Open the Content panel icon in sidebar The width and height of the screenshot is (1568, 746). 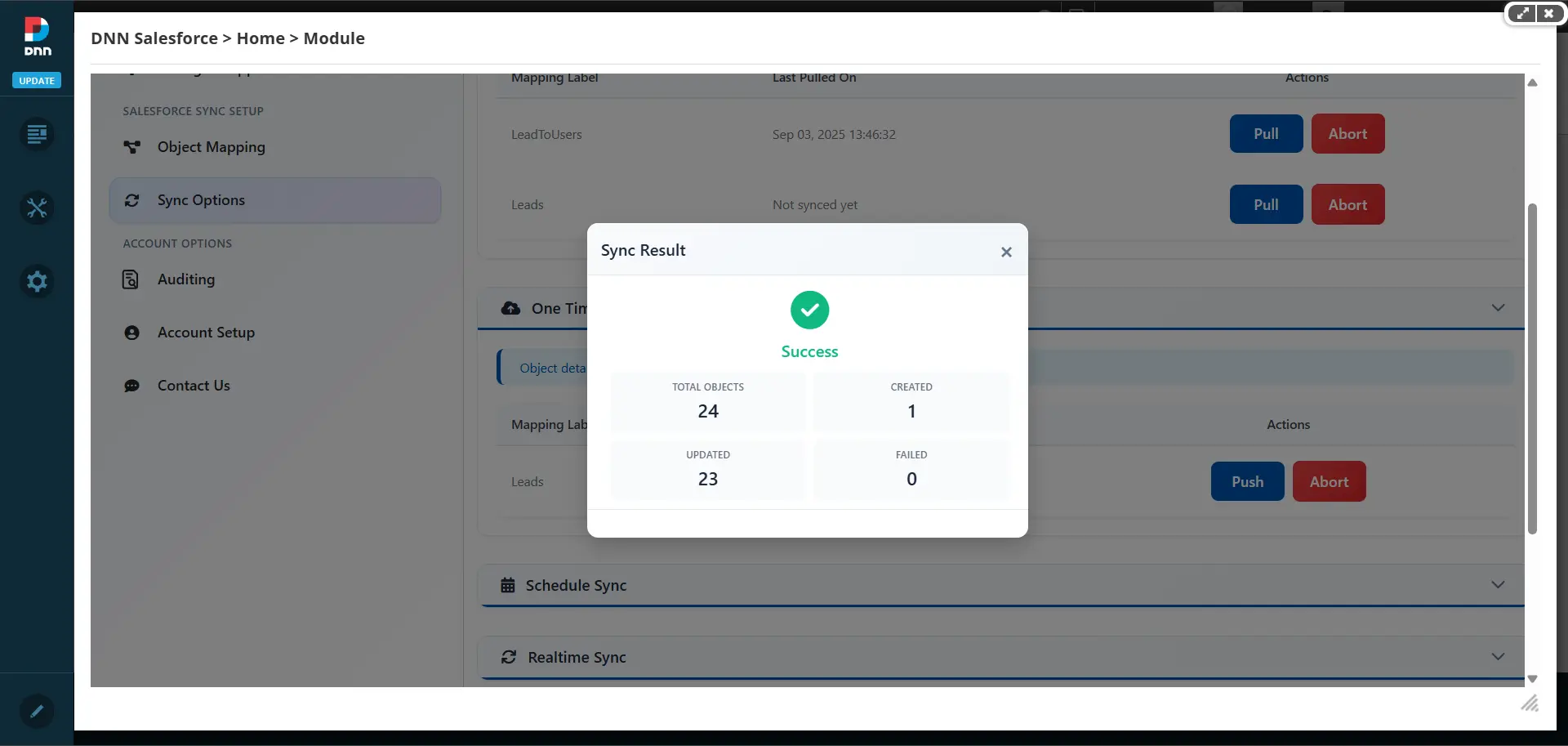(37, 134)
